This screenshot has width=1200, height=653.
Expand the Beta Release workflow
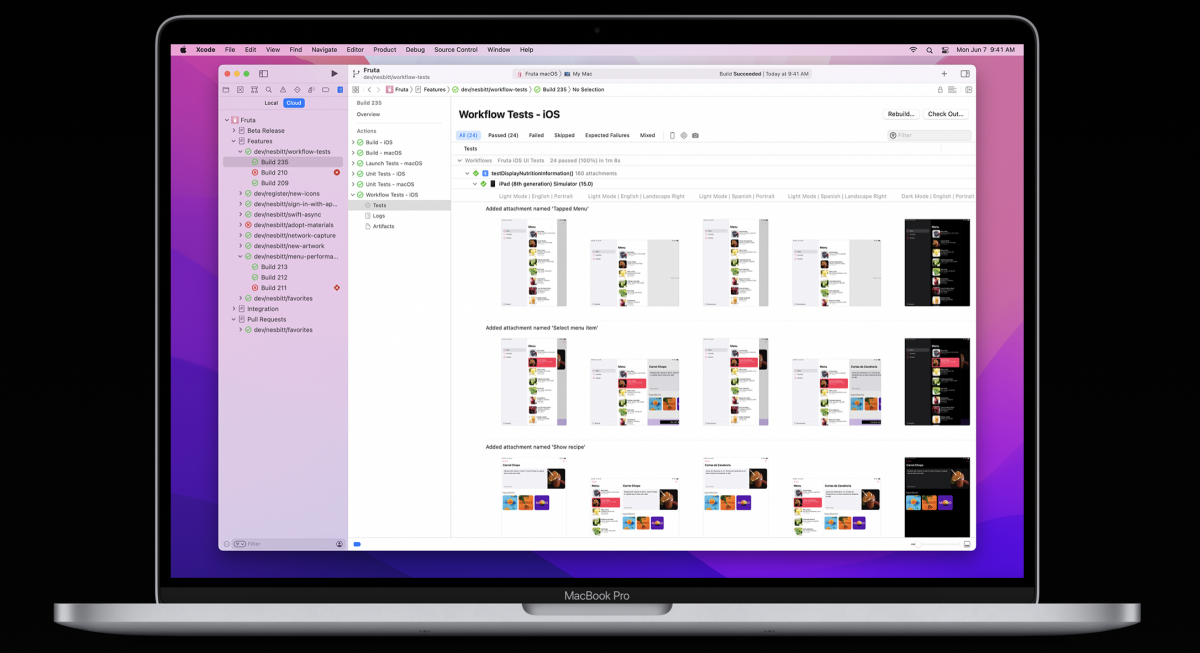point(234,131)
